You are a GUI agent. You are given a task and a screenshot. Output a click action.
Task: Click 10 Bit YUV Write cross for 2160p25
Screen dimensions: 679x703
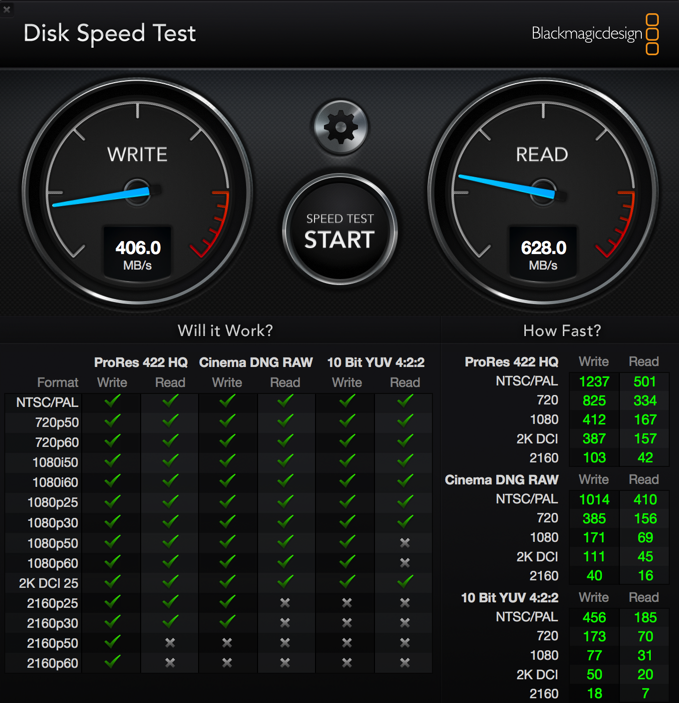(347, 603)
